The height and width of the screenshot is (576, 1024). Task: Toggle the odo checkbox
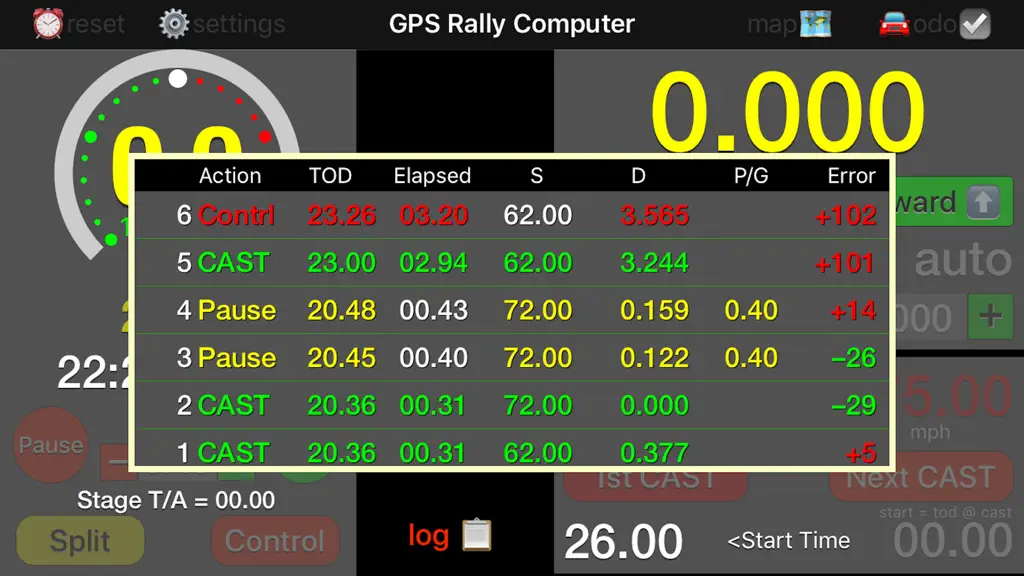tap(975, 24)
